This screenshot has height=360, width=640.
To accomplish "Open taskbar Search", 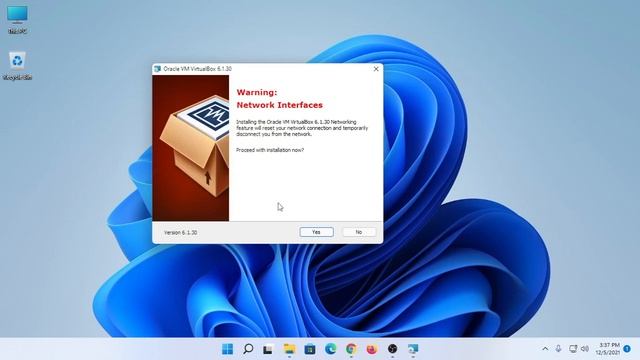I will (248, 349).
